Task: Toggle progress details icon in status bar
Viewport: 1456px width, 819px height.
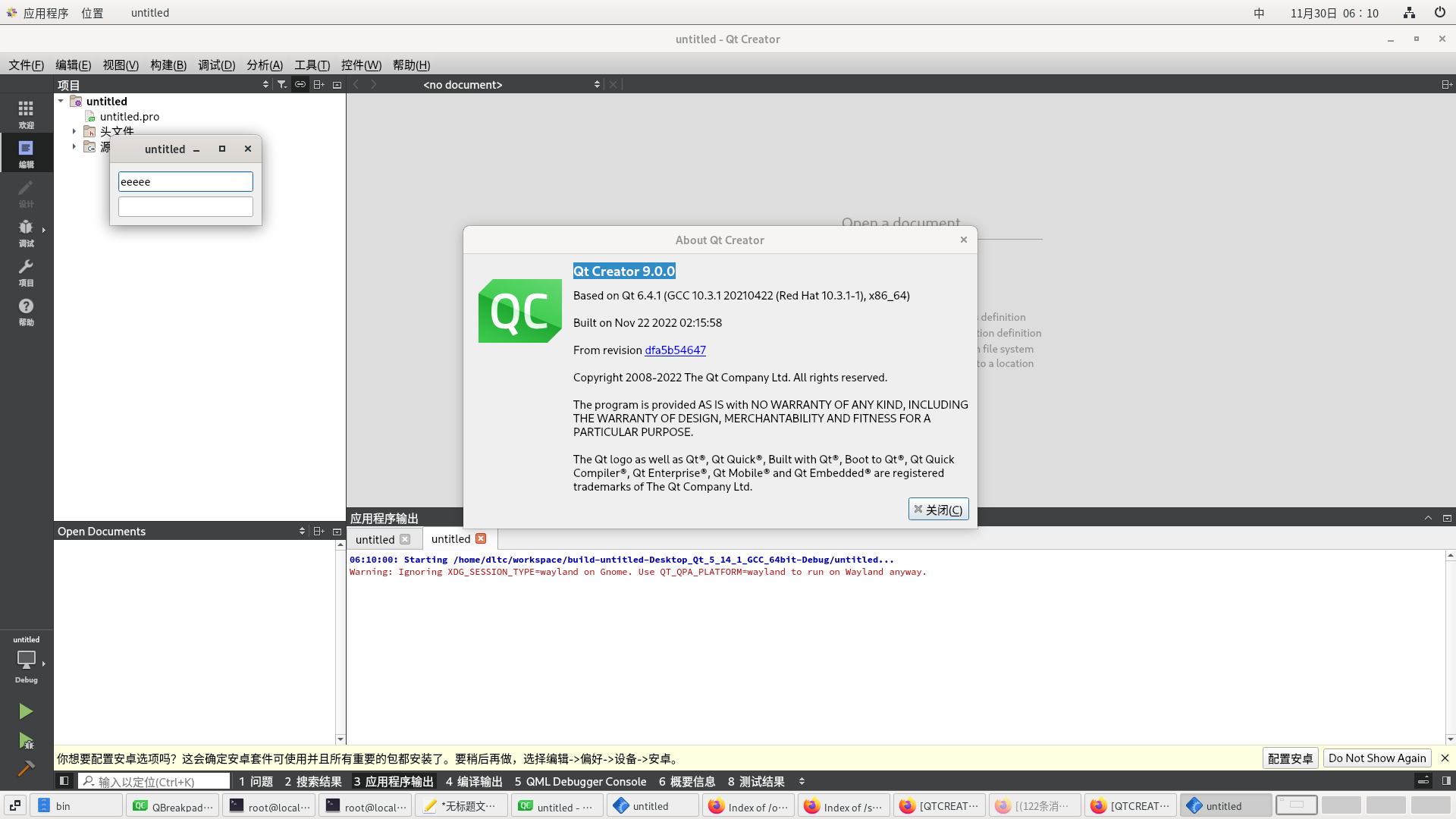Action: click(1423, 780)
